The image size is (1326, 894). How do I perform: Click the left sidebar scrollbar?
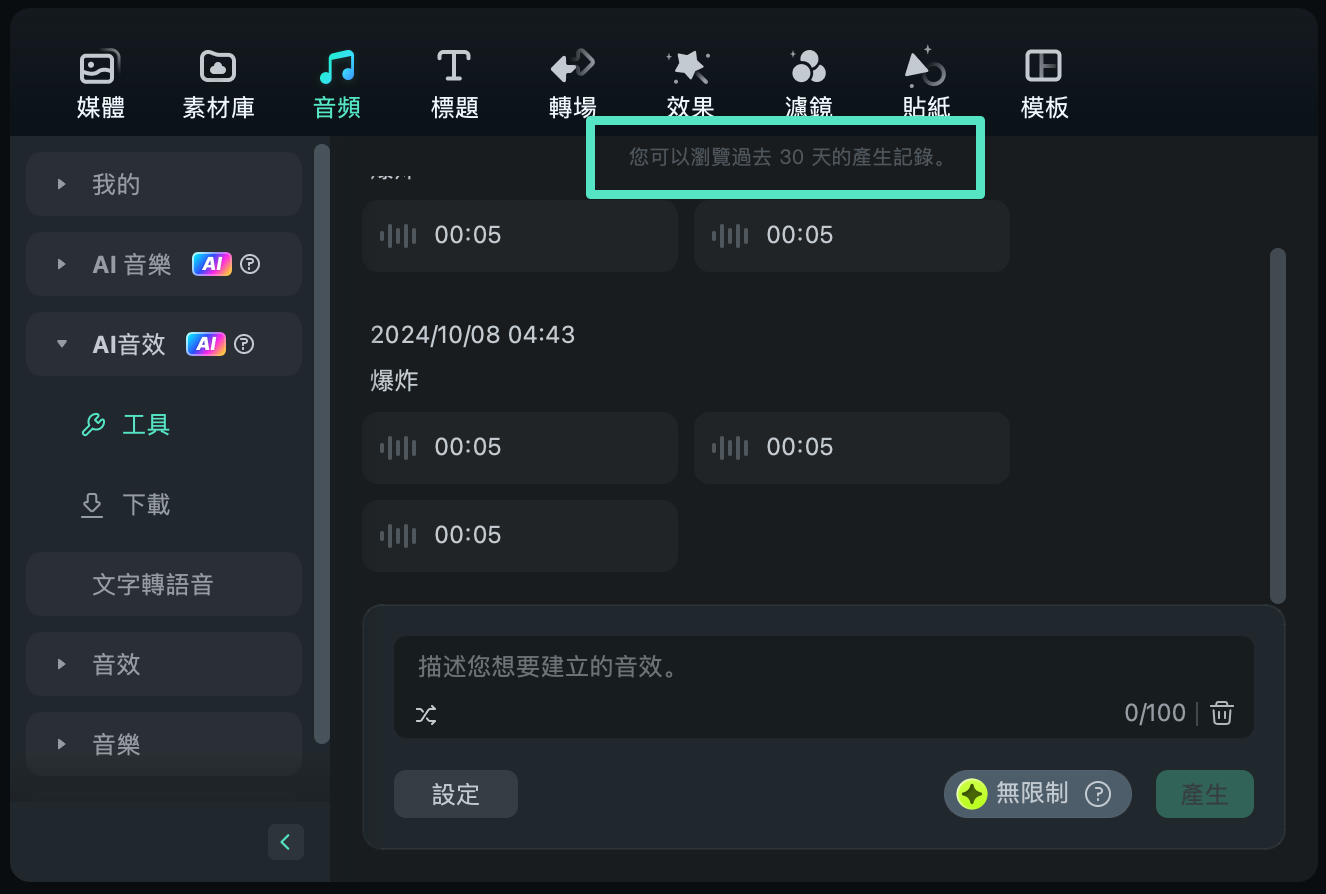(322, 444)
